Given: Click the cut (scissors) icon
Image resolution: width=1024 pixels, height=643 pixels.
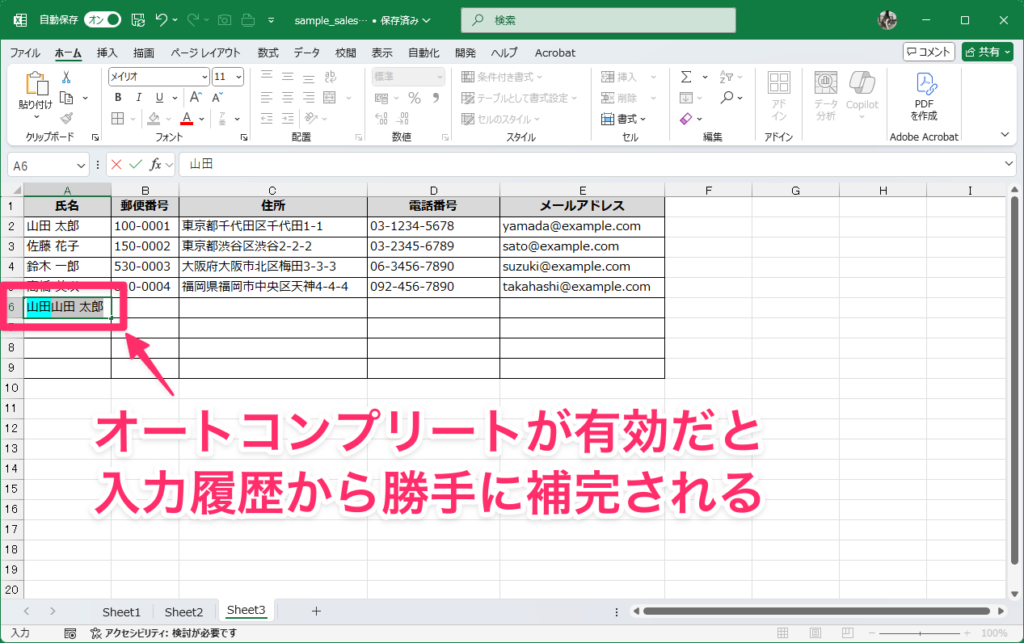Looking at the screenshot, I should [x=66, y=77].
